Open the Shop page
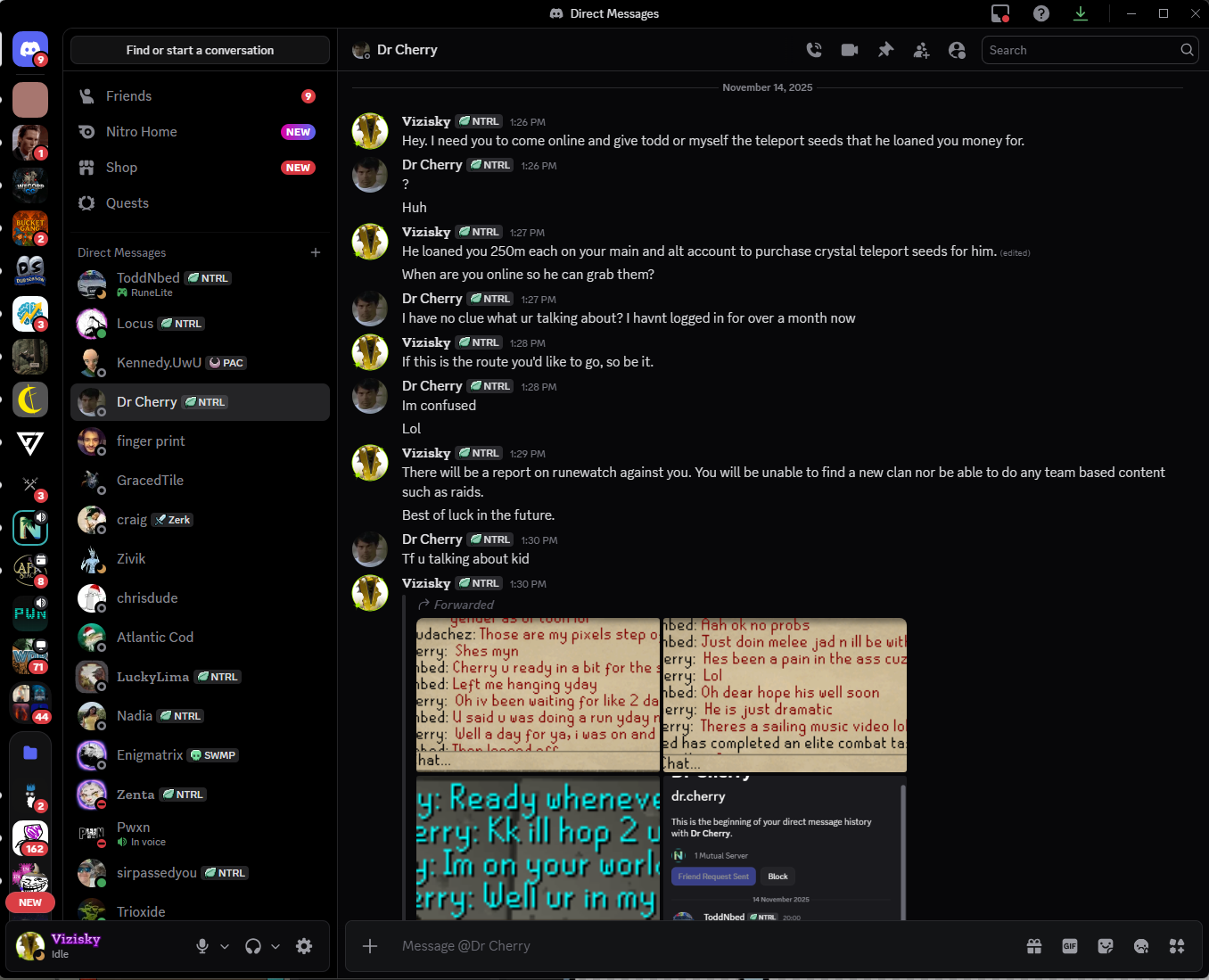The height and width of the screenshot is (980, 1209). coord(121,168)
